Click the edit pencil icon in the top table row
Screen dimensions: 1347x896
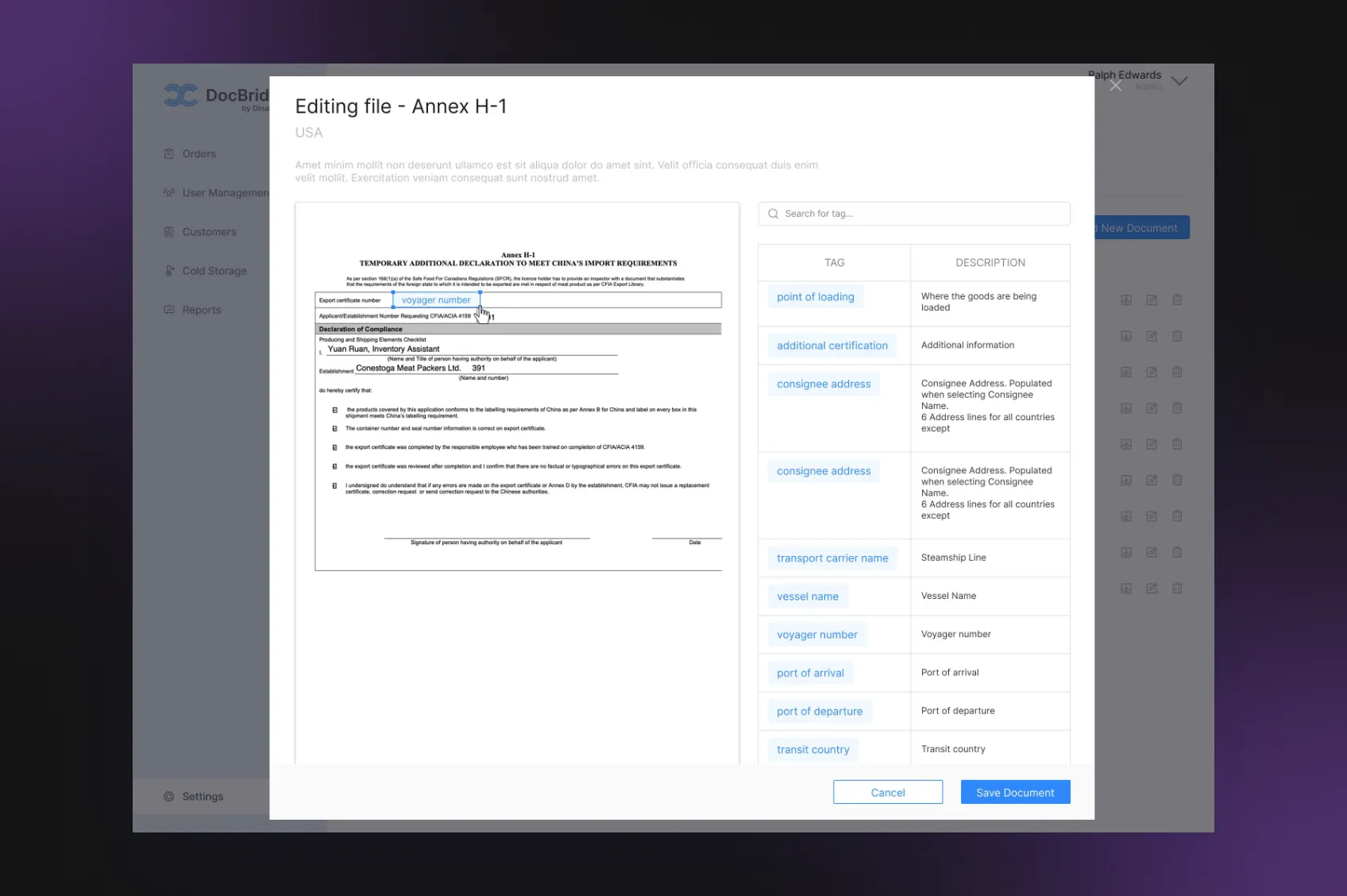tap(1152, 300)
